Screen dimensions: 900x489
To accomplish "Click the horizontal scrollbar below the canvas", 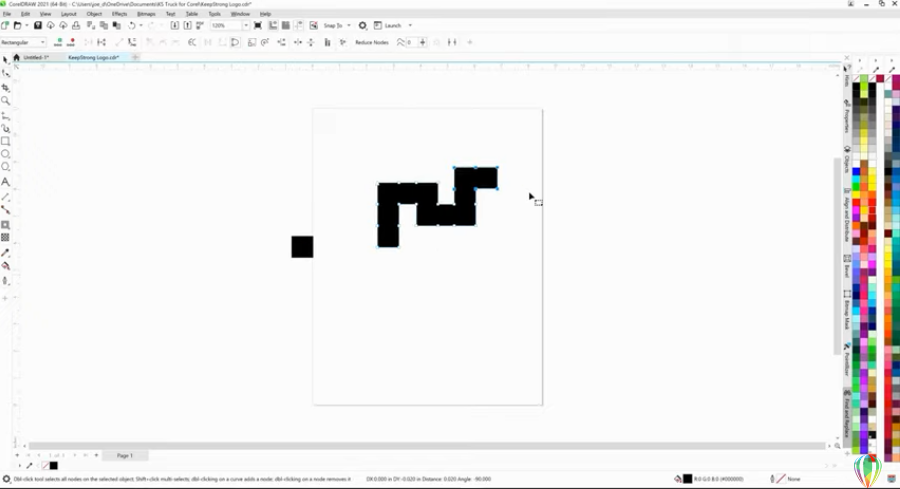I will (x=427, y=445).
